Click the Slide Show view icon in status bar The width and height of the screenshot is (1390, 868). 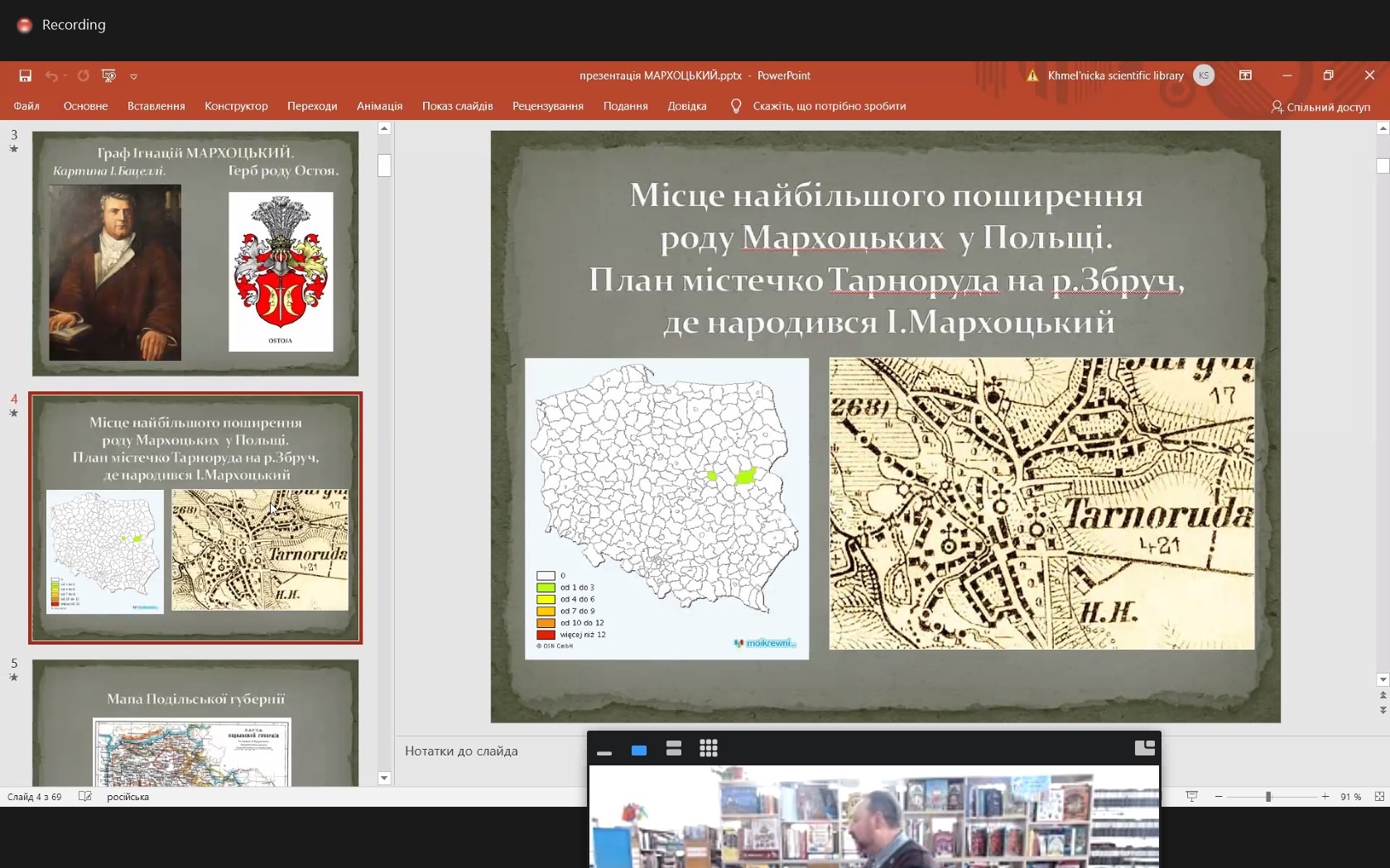[1191, 797]
